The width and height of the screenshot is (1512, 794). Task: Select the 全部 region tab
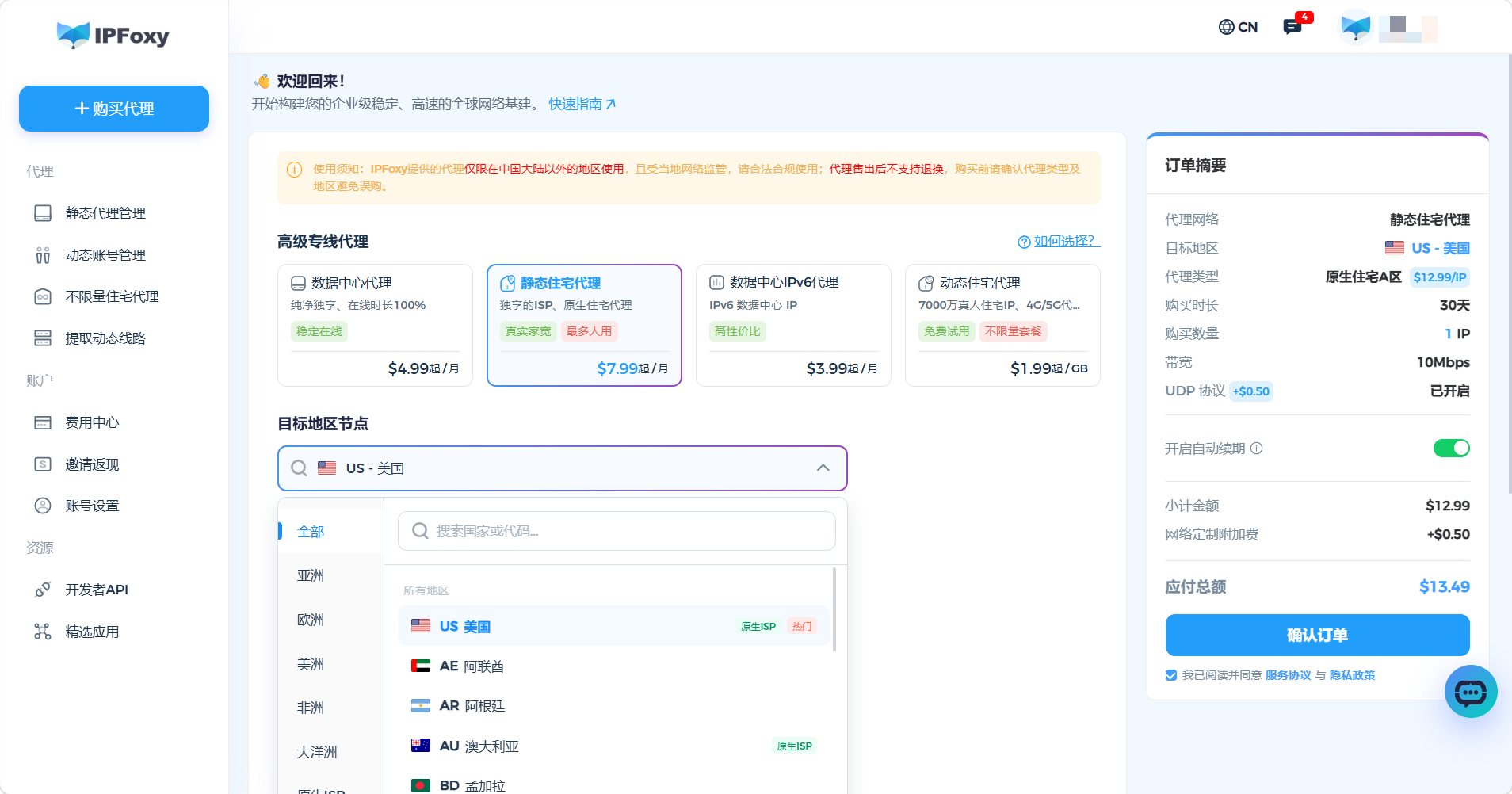[331, 532]
